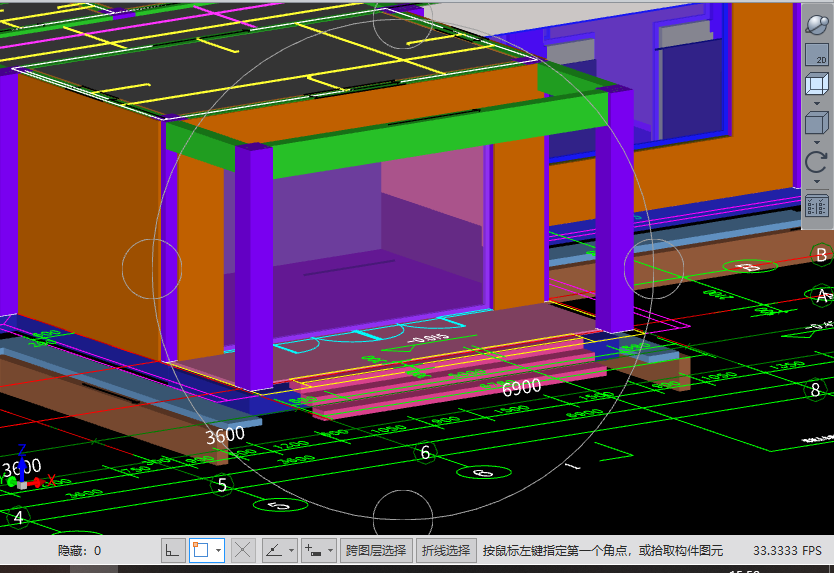Click the dynamic input plus icon

(313, 550)
